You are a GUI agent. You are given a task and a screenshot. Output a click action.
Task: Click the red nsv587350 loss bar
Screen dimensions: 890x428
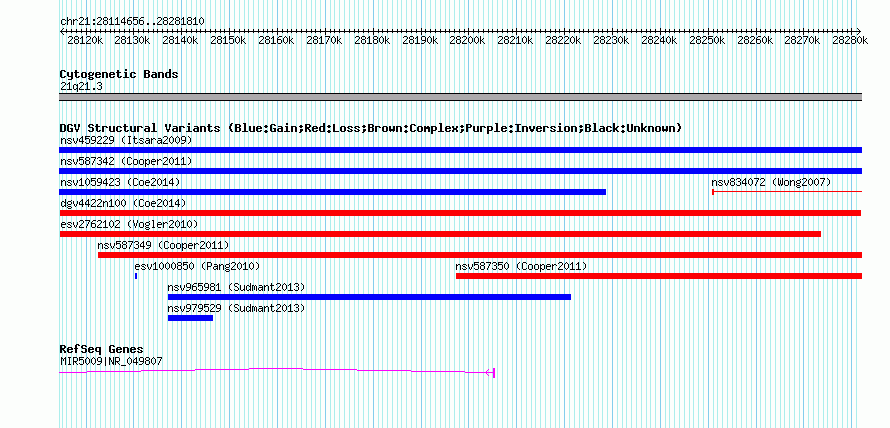(x=659, y=276)
